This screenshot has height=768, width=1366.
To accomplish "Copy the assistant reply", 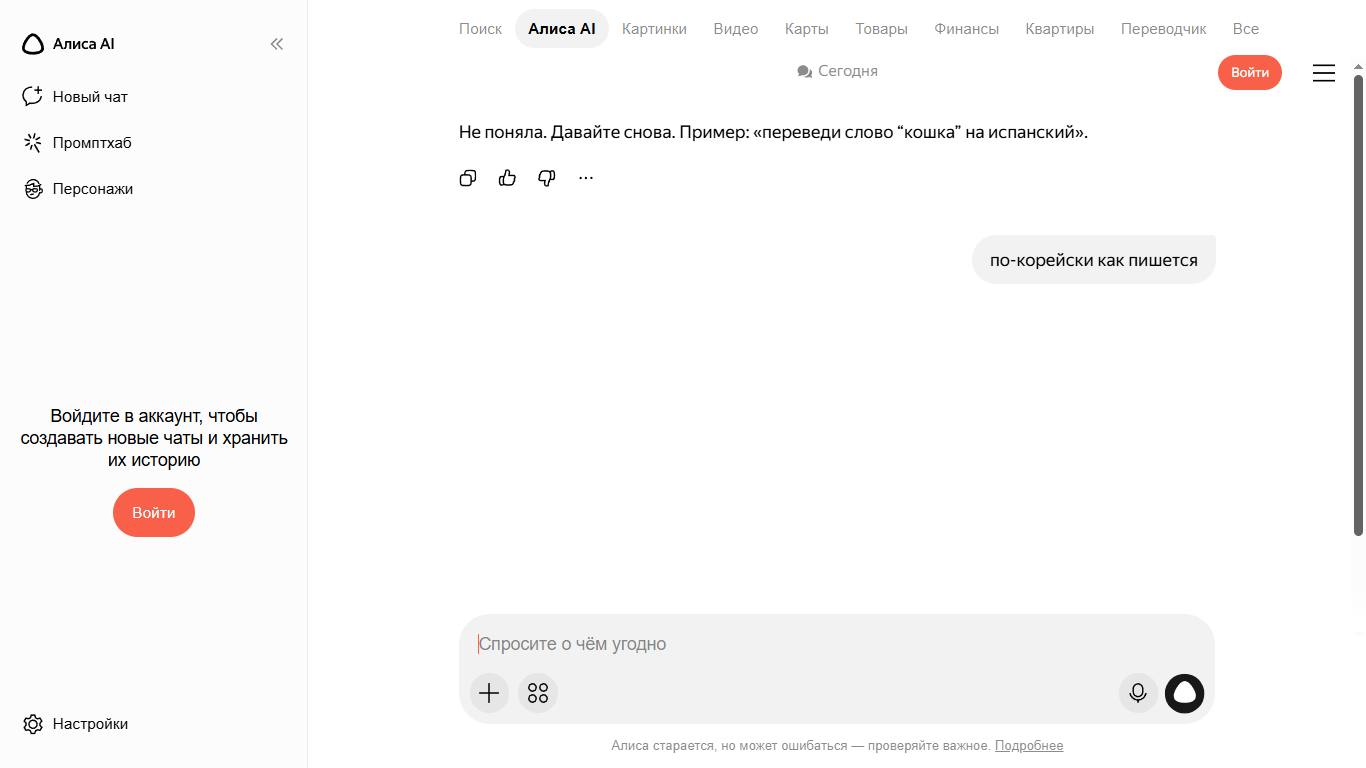I will coord(468,178).
